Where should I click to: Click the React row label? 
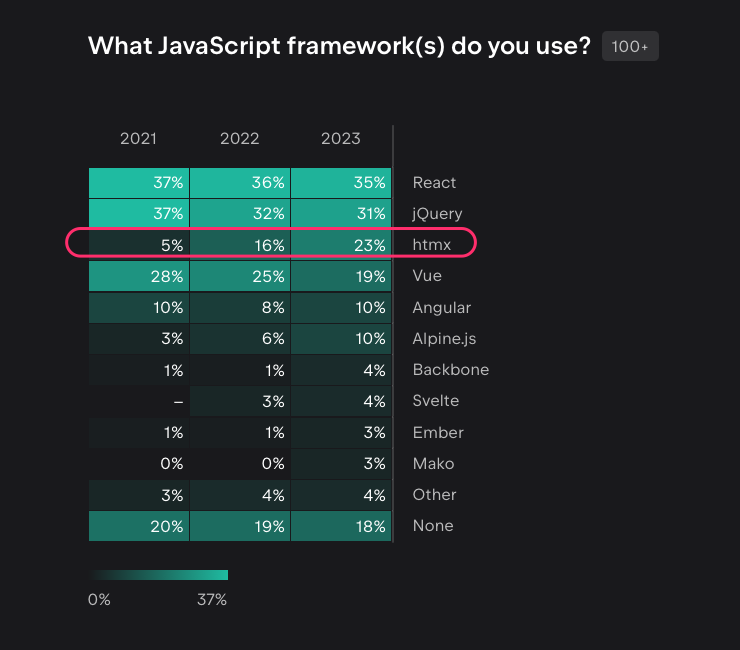[434, 183]
